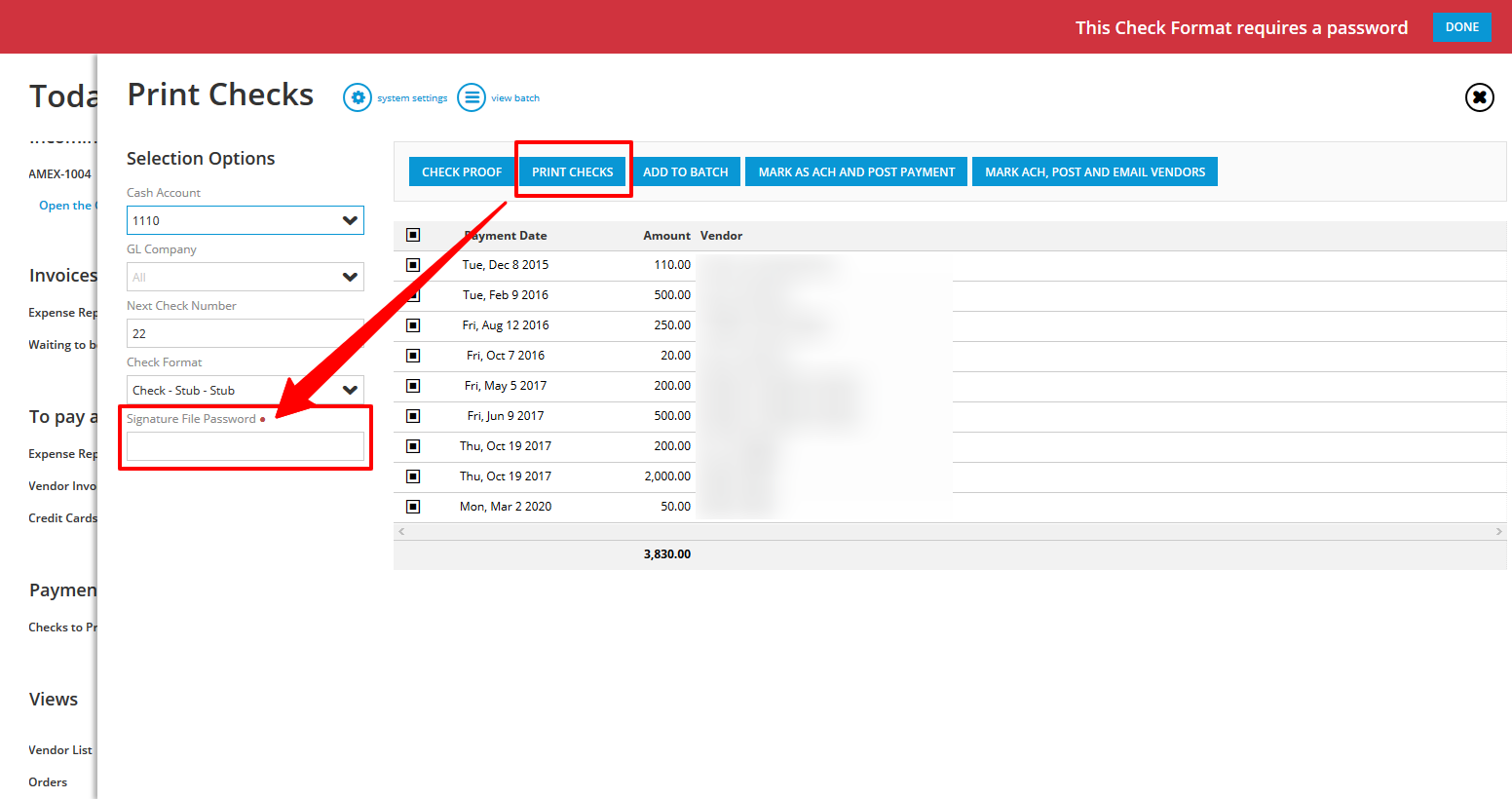
Task: Click MARK AS ACH AND POST PAYMENT
Action: point(856,171)
